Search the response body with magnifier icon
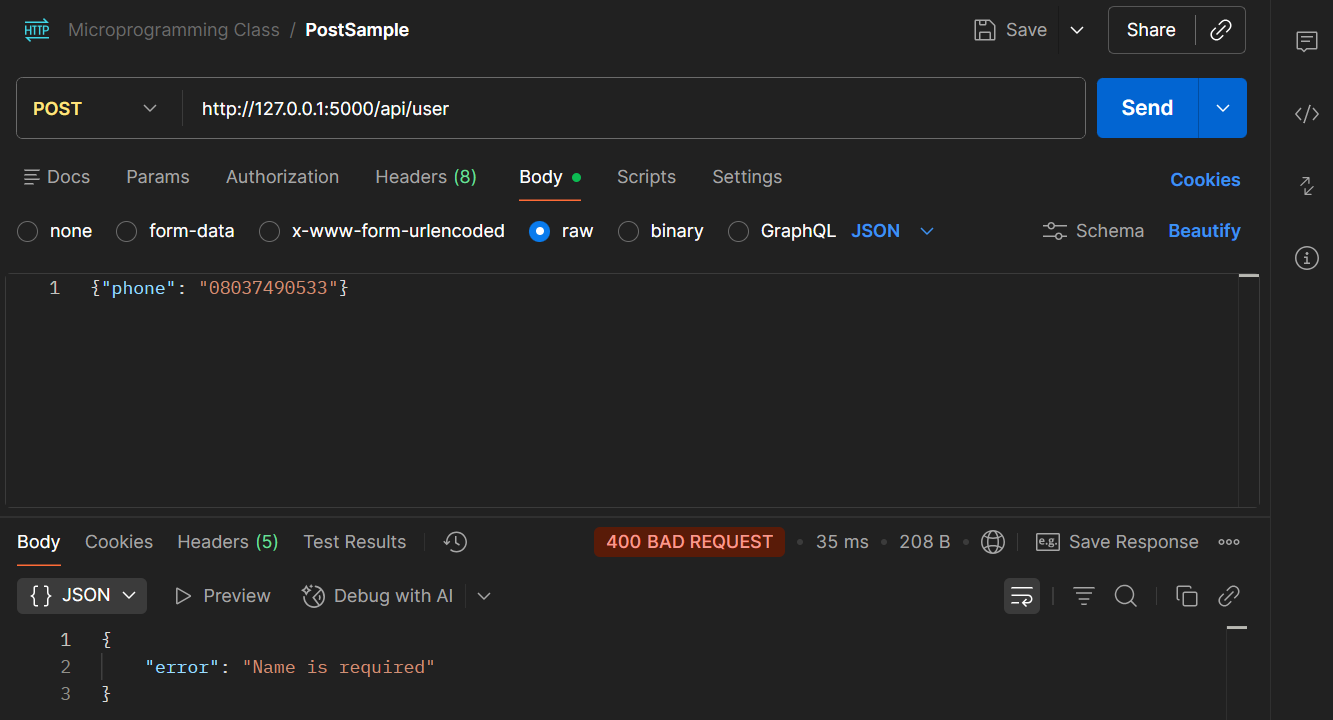This screenshot has height=720, width=1333. point(1125,596)
